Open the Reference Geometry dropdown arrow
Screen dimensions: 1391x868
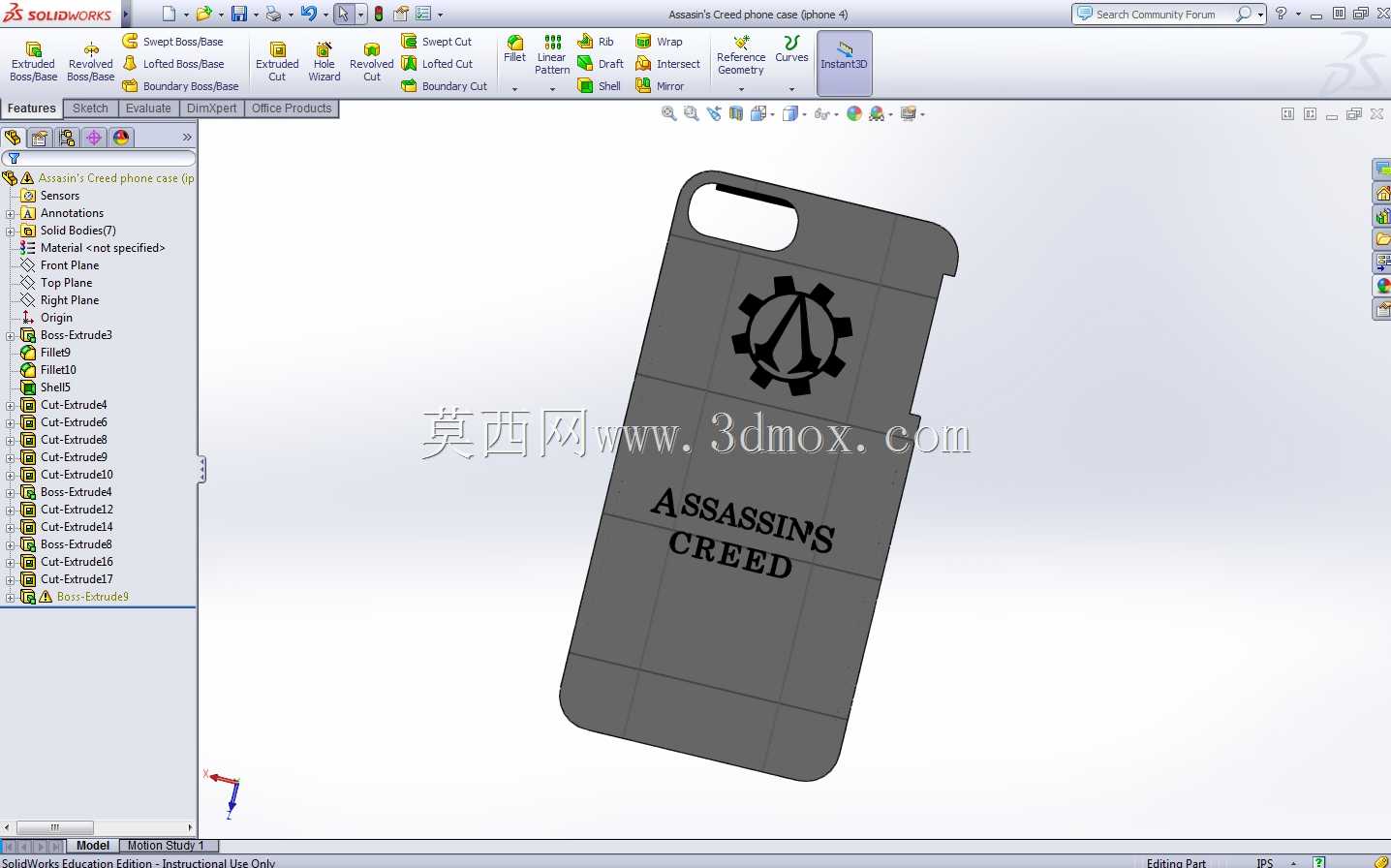coord(741,89)
